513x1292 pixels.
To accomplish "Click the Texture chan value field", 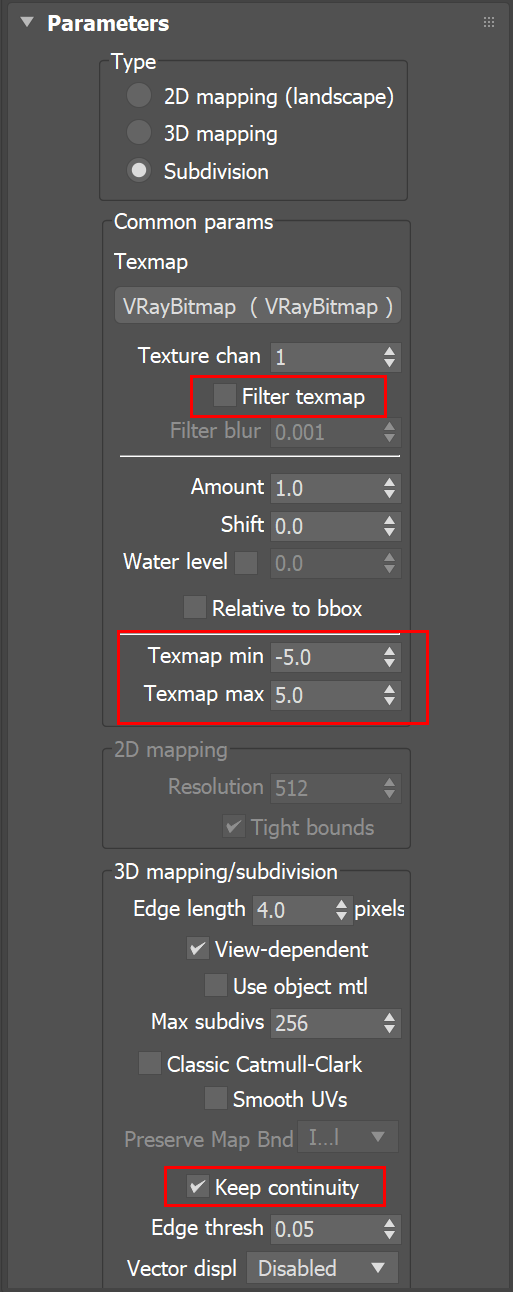I will 324,357.
